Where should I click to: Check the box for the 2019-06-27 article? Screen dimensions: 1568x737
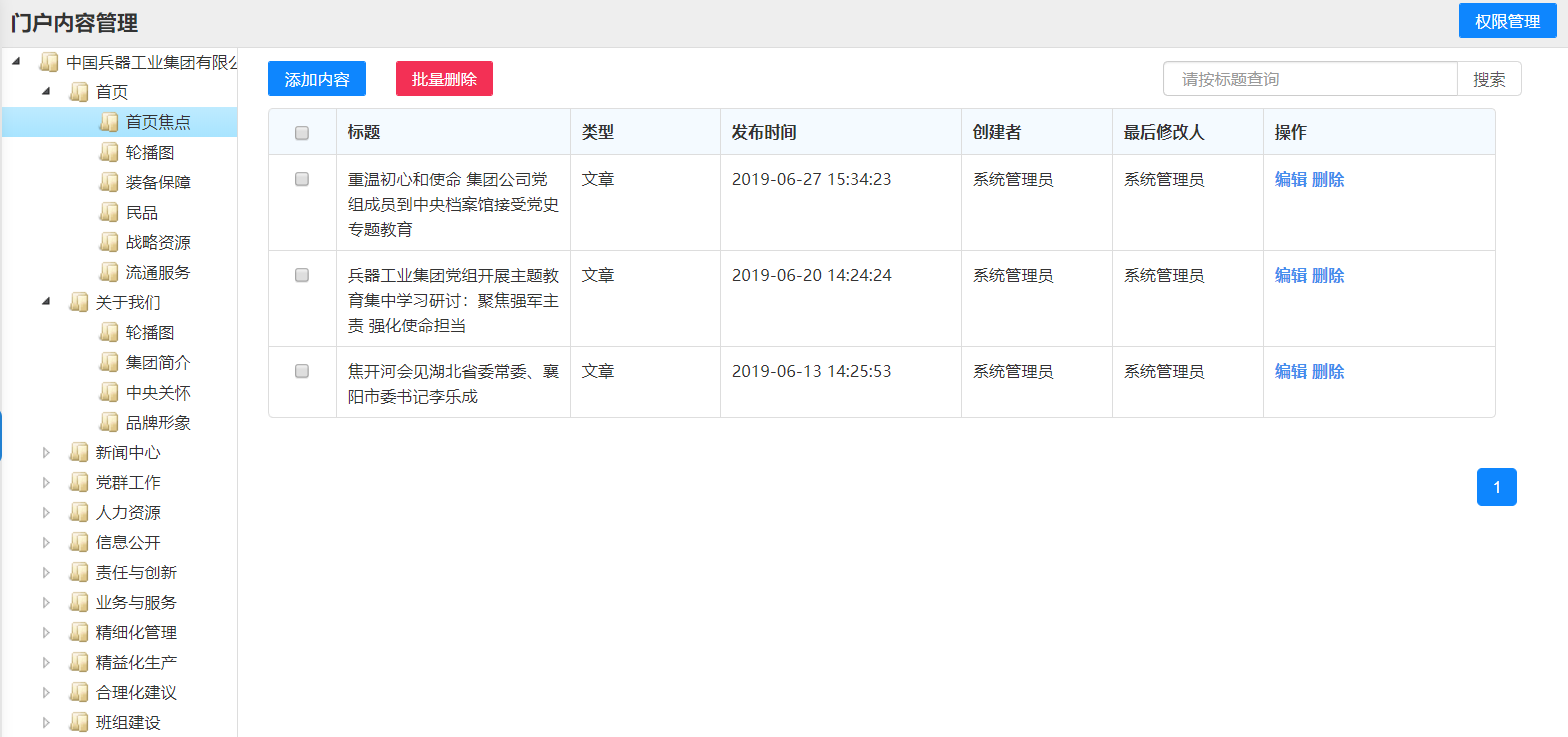click(302, 180)
